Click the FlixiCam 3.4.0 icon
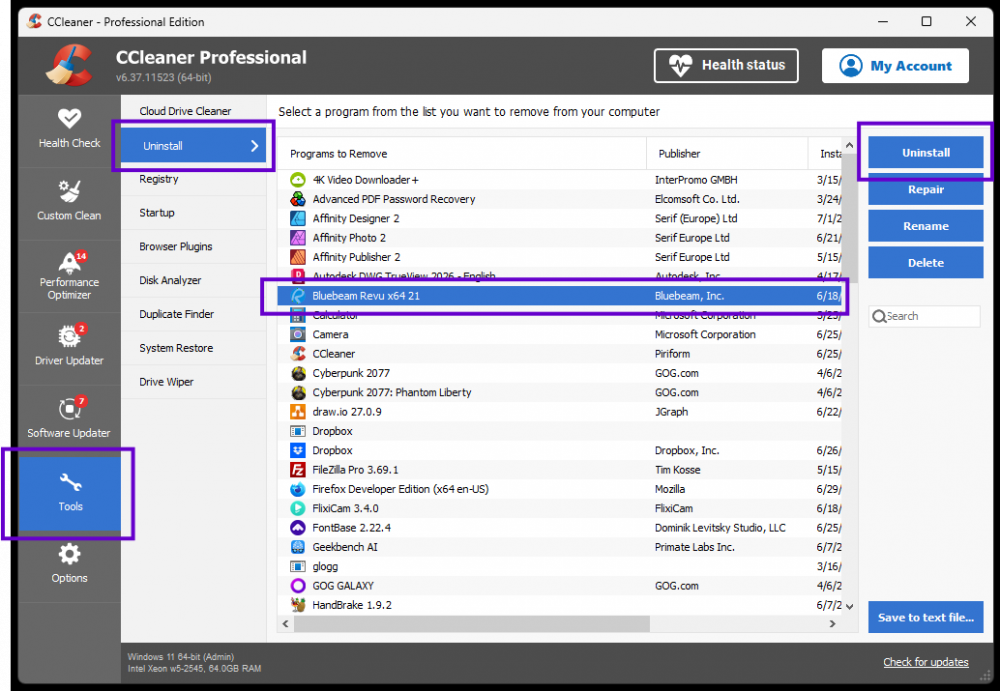 (298, 509)
